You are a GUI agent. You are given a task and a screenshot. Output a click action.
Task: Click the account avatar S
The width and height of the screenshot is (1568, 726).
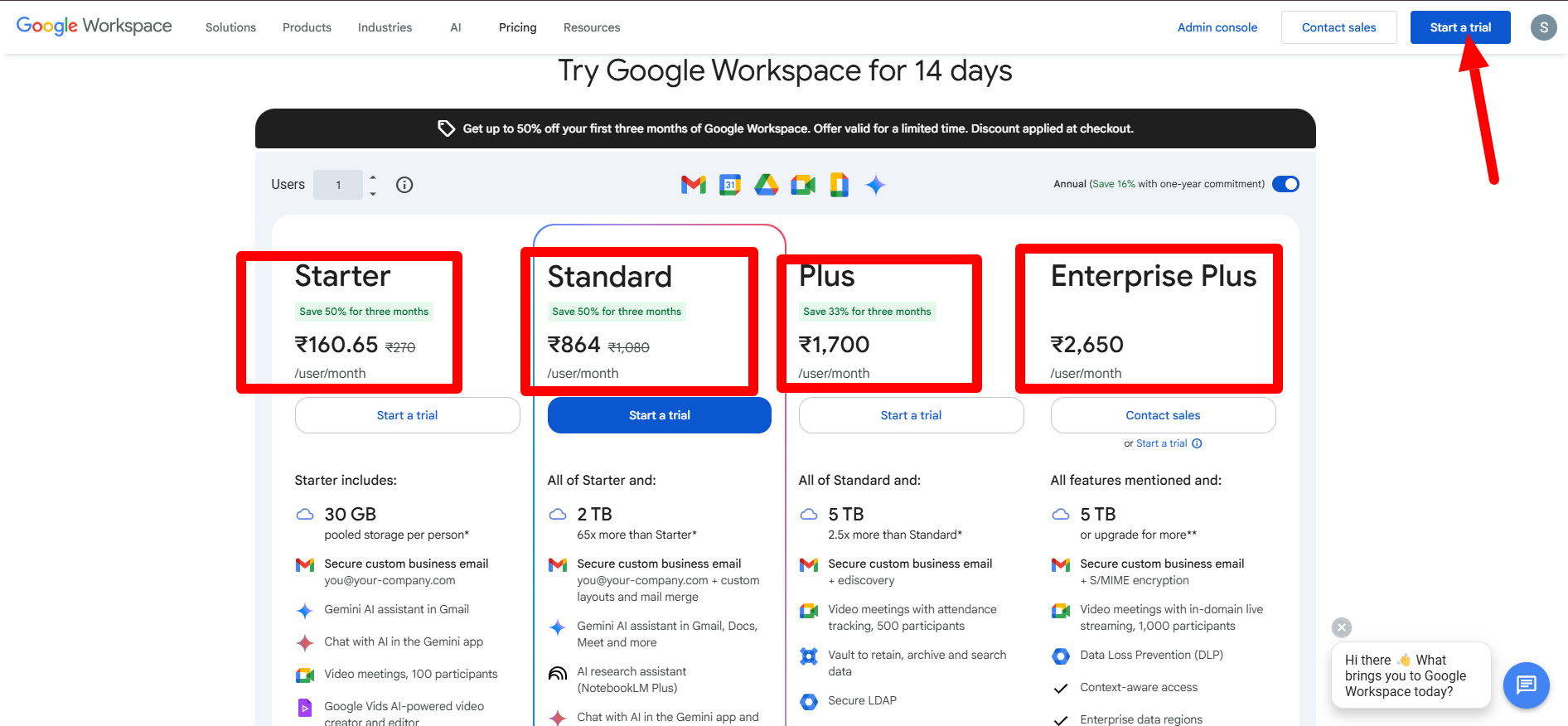point(1543,27)
